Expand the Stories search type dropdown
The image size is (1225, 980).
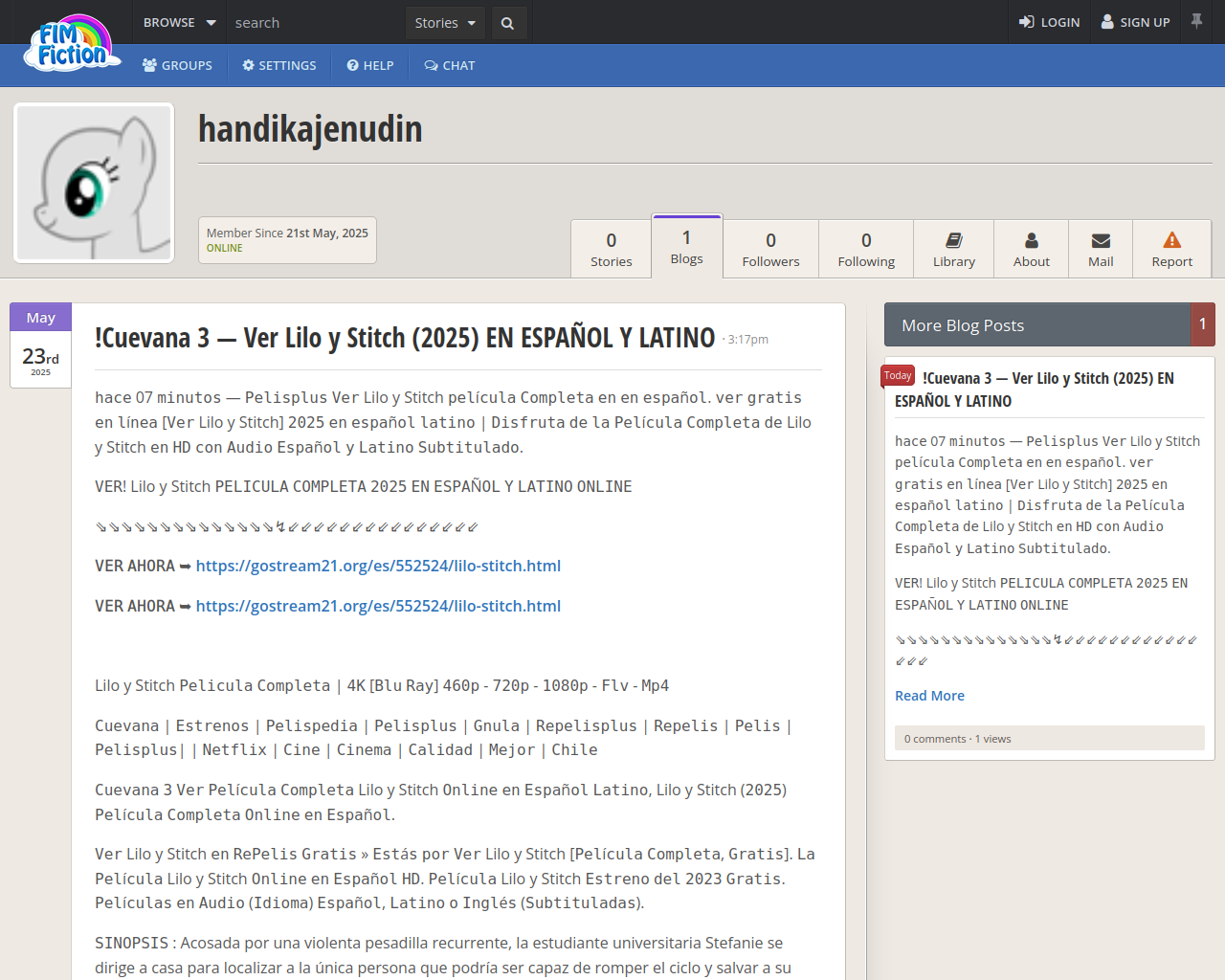445,23
